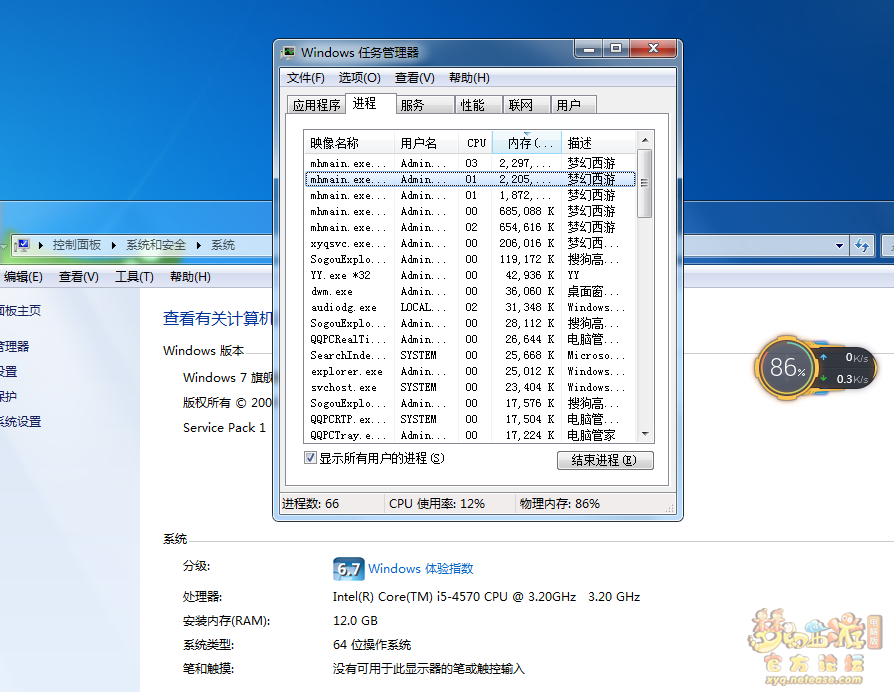
Task: Switch to the 应用程序 tab
Action: (316, 105)
